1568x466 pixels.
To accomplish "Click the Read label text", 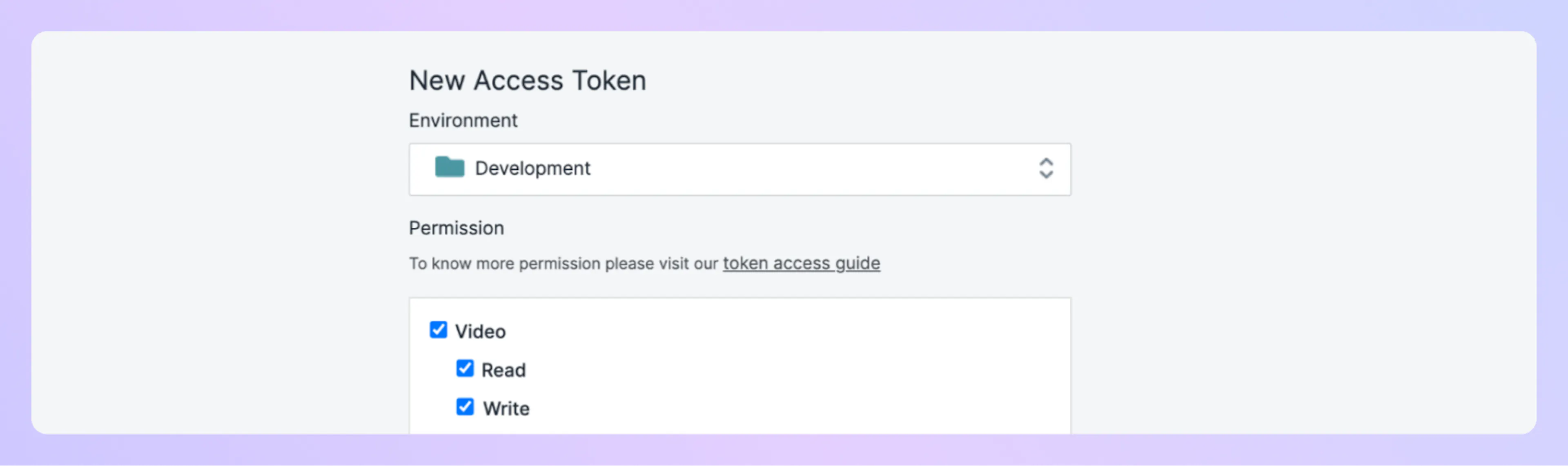I will 503,370.
